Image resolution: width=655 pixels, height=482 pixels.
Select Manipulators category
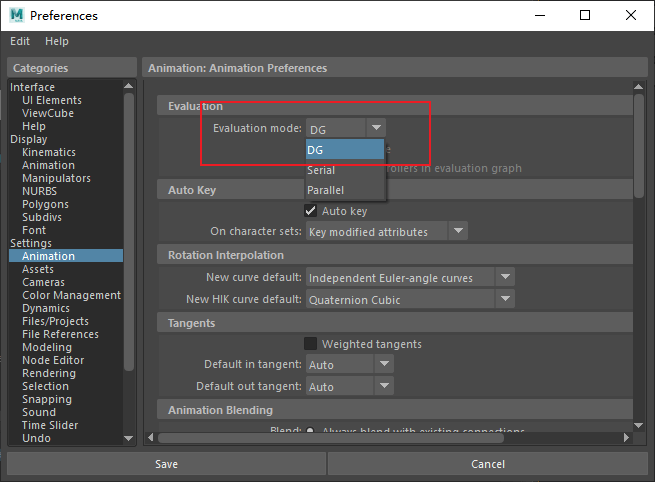pyautogui.click(x=56, y=178)
